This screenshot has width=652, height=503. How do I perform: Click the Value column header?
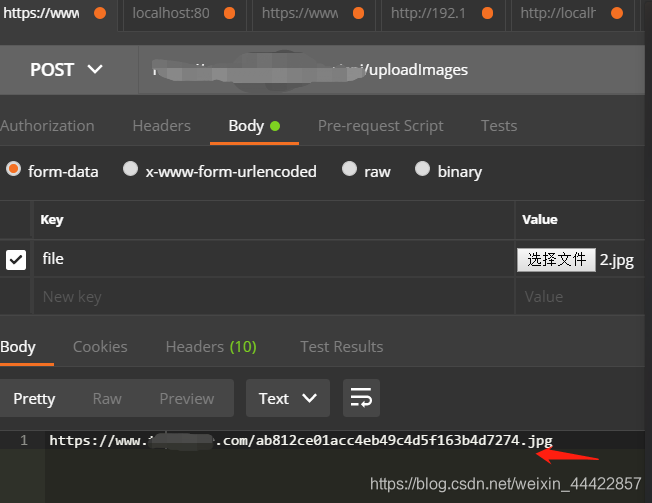(x=540, y=219)
